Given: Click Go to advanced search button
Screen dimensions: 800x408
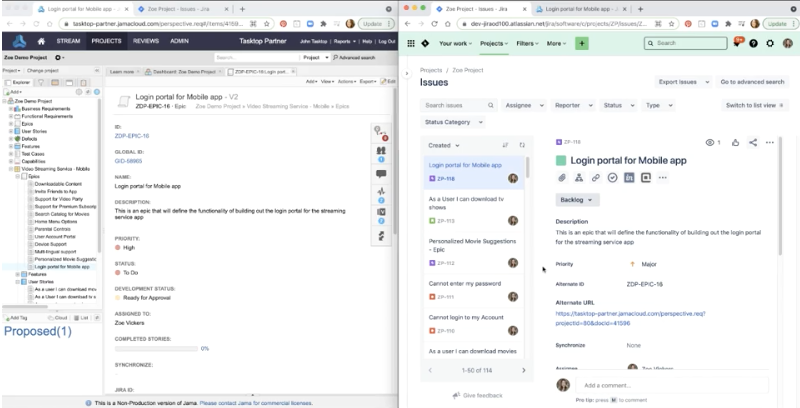Looking at the screenshot, I should [752, 81].
